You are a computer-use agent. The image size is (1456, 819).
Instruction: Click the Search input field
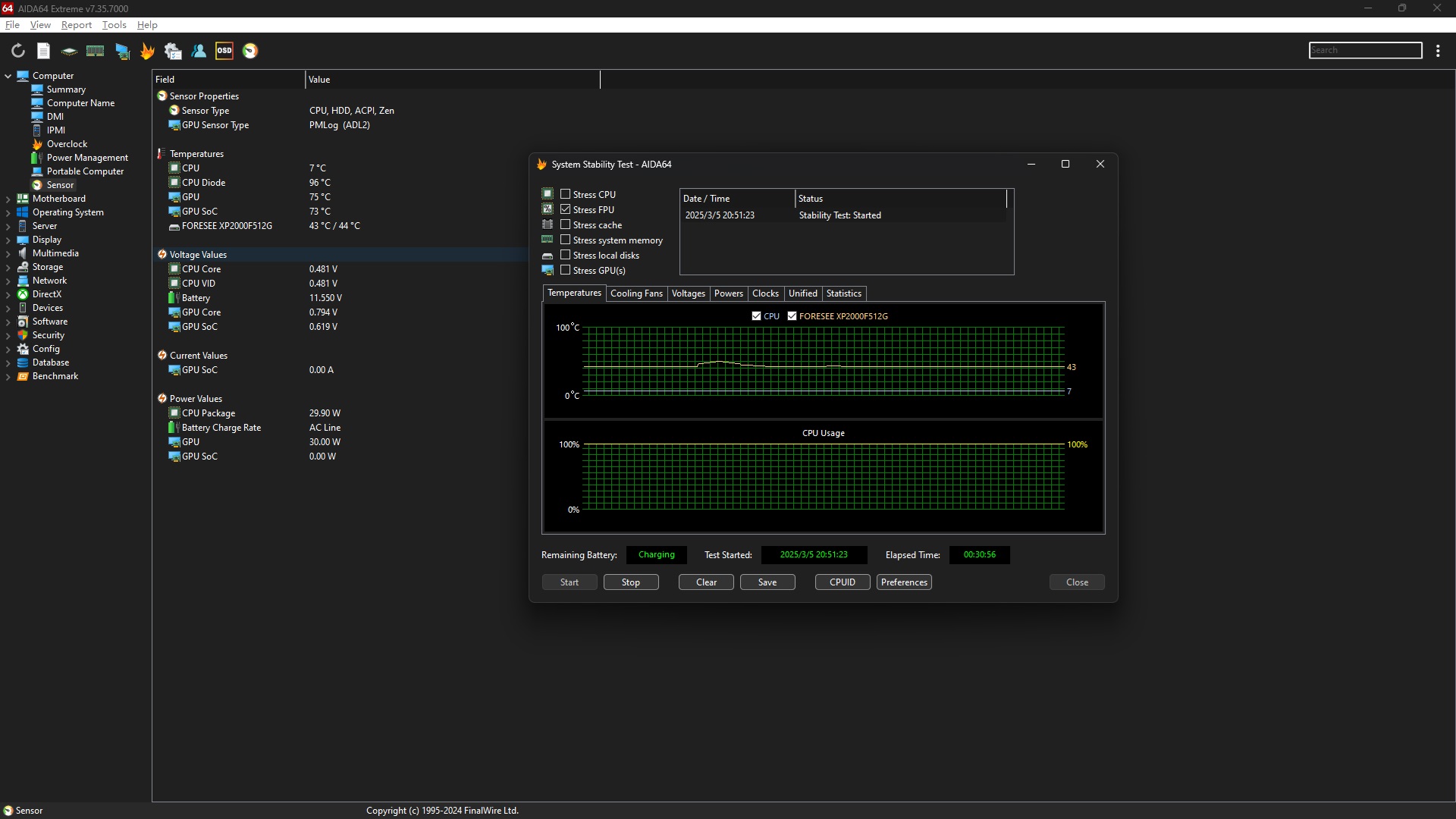click(x=1365, y=50)
